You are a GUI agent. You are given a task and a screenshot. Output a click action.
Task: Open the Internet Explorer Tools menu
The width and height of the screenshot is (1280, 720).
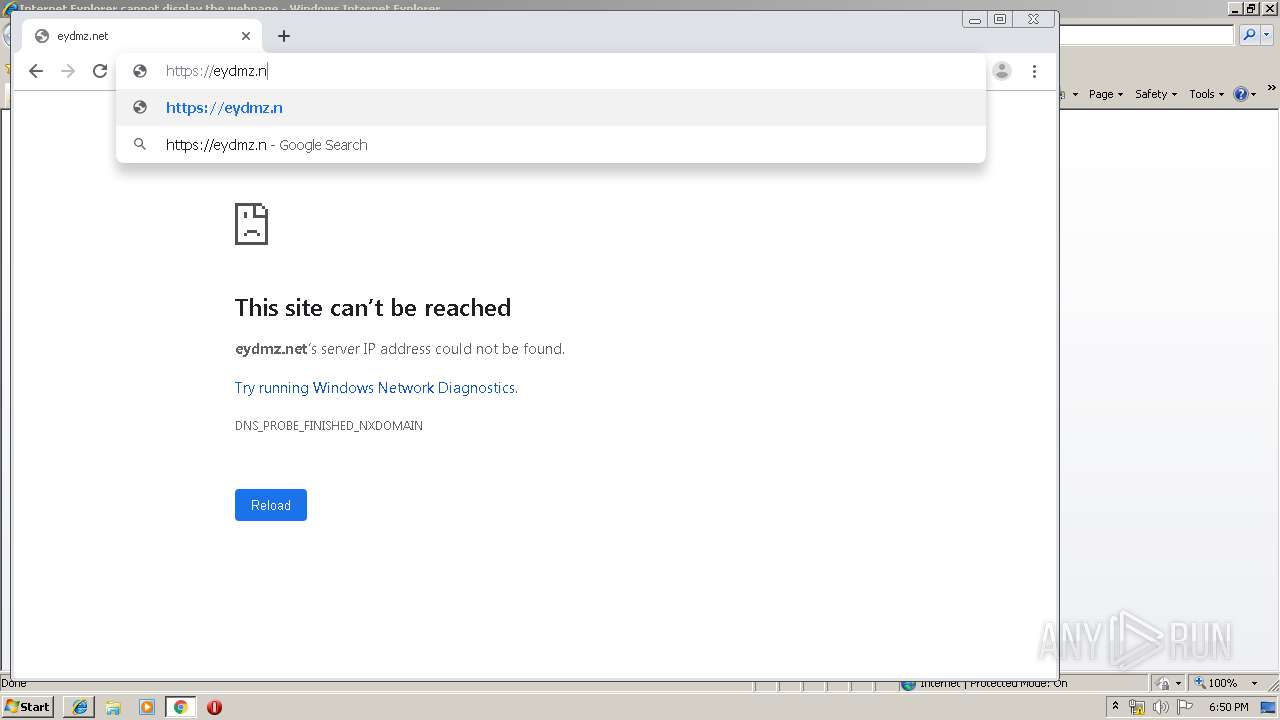tap(1206, 94)
